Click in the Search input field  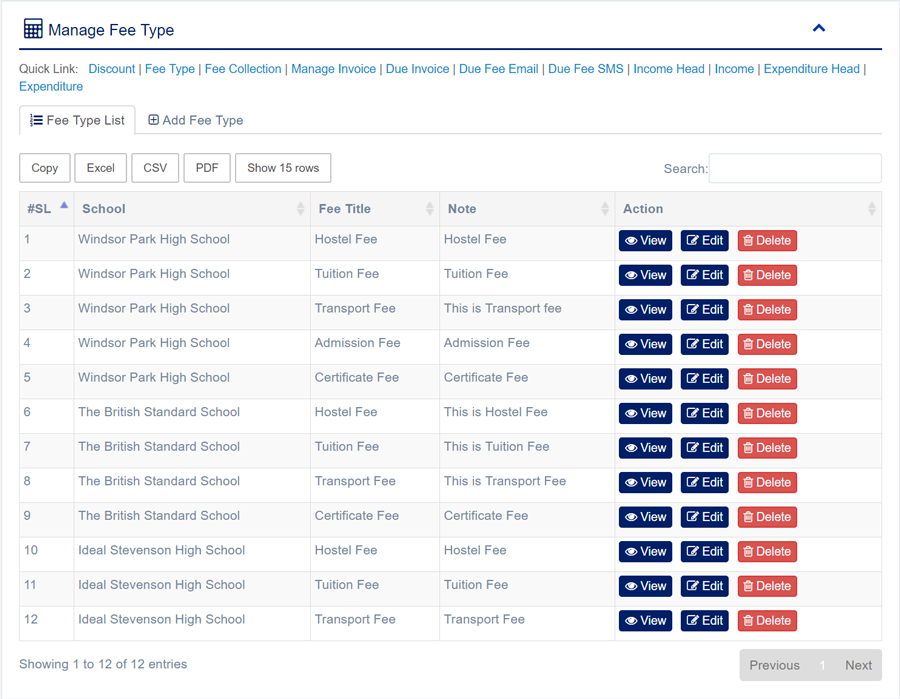tap(795, 168)
